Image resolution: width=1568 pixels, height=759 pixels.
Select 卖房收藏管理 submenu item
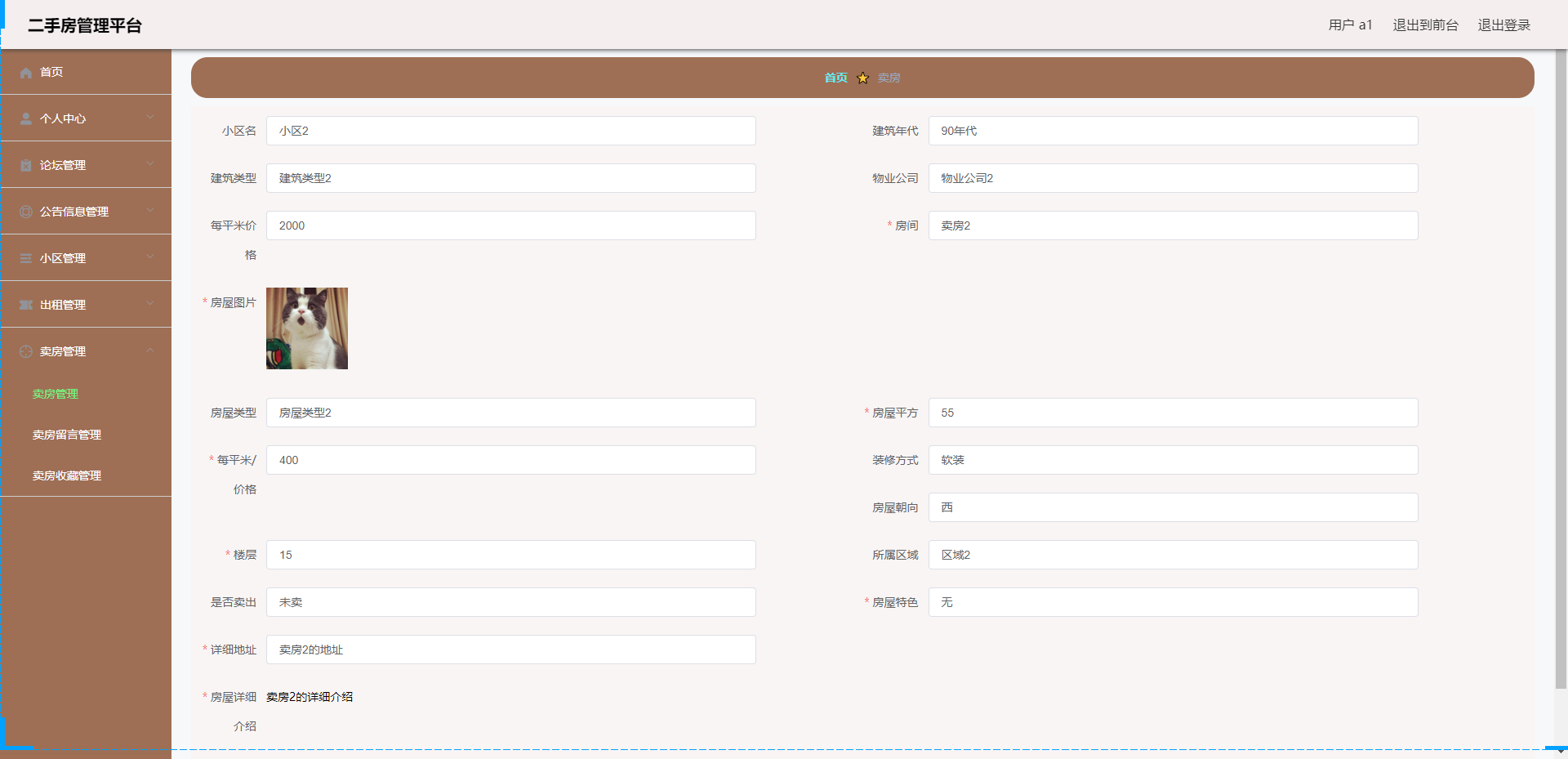[x=86, y=475]
